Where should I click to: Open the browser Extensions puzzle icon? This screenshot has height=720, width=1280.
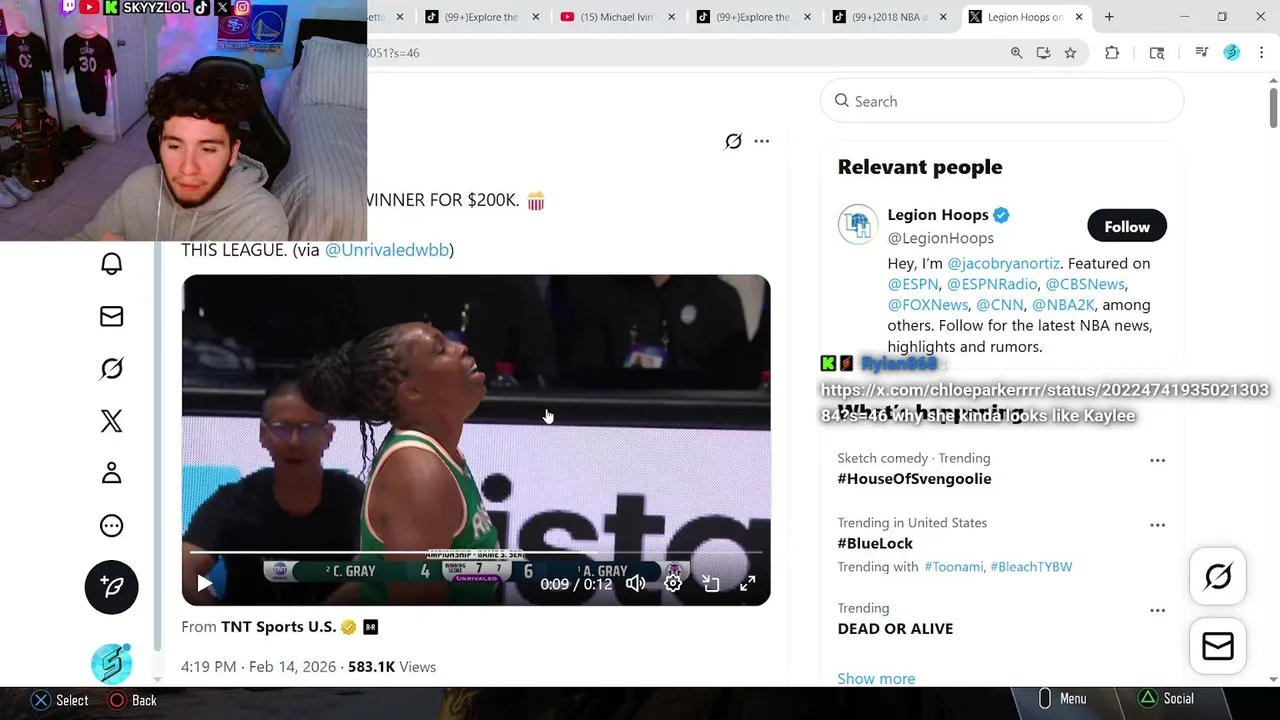1112,53
